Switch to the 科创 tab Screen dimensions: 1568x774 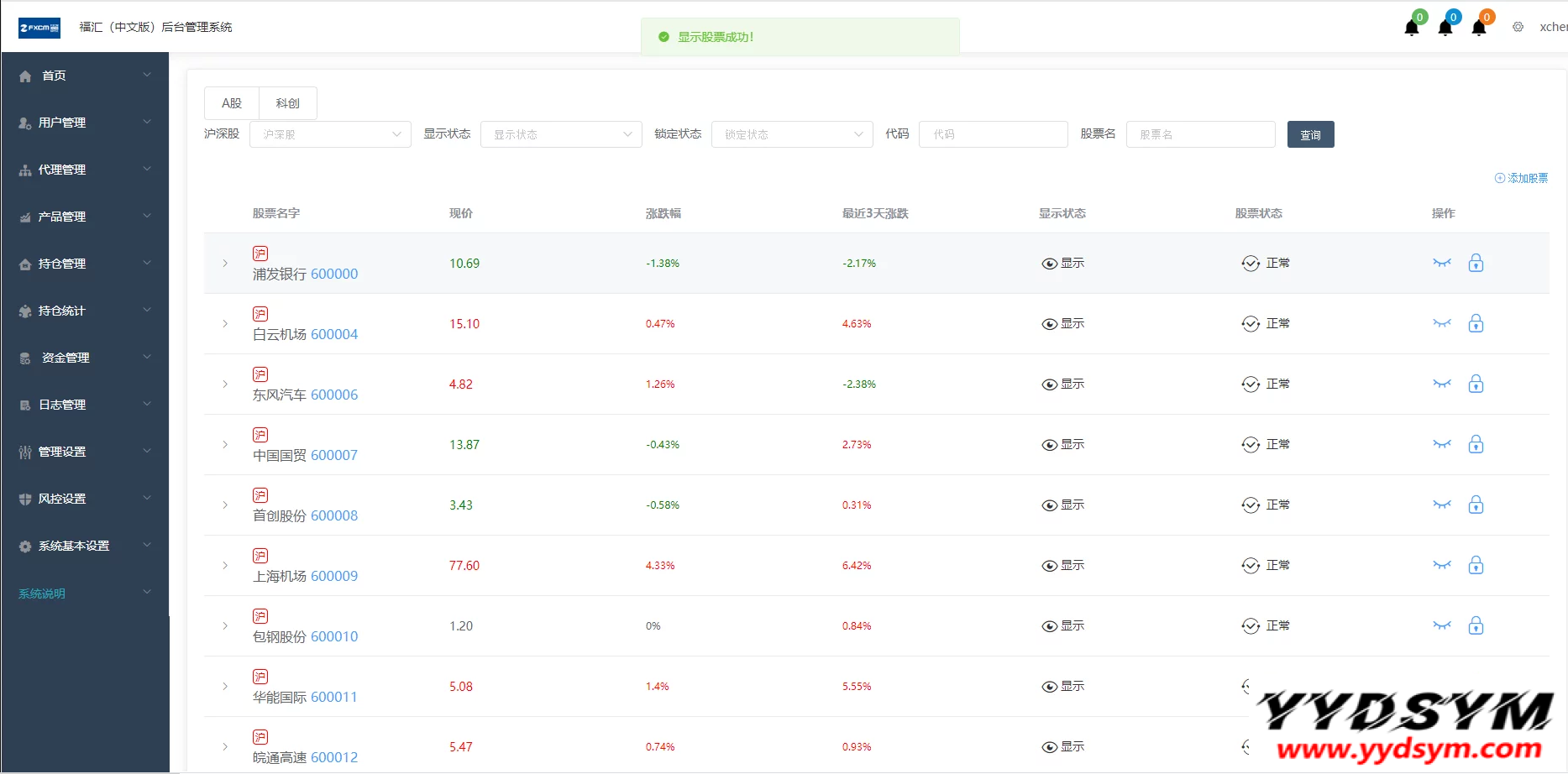click(287, 103)
